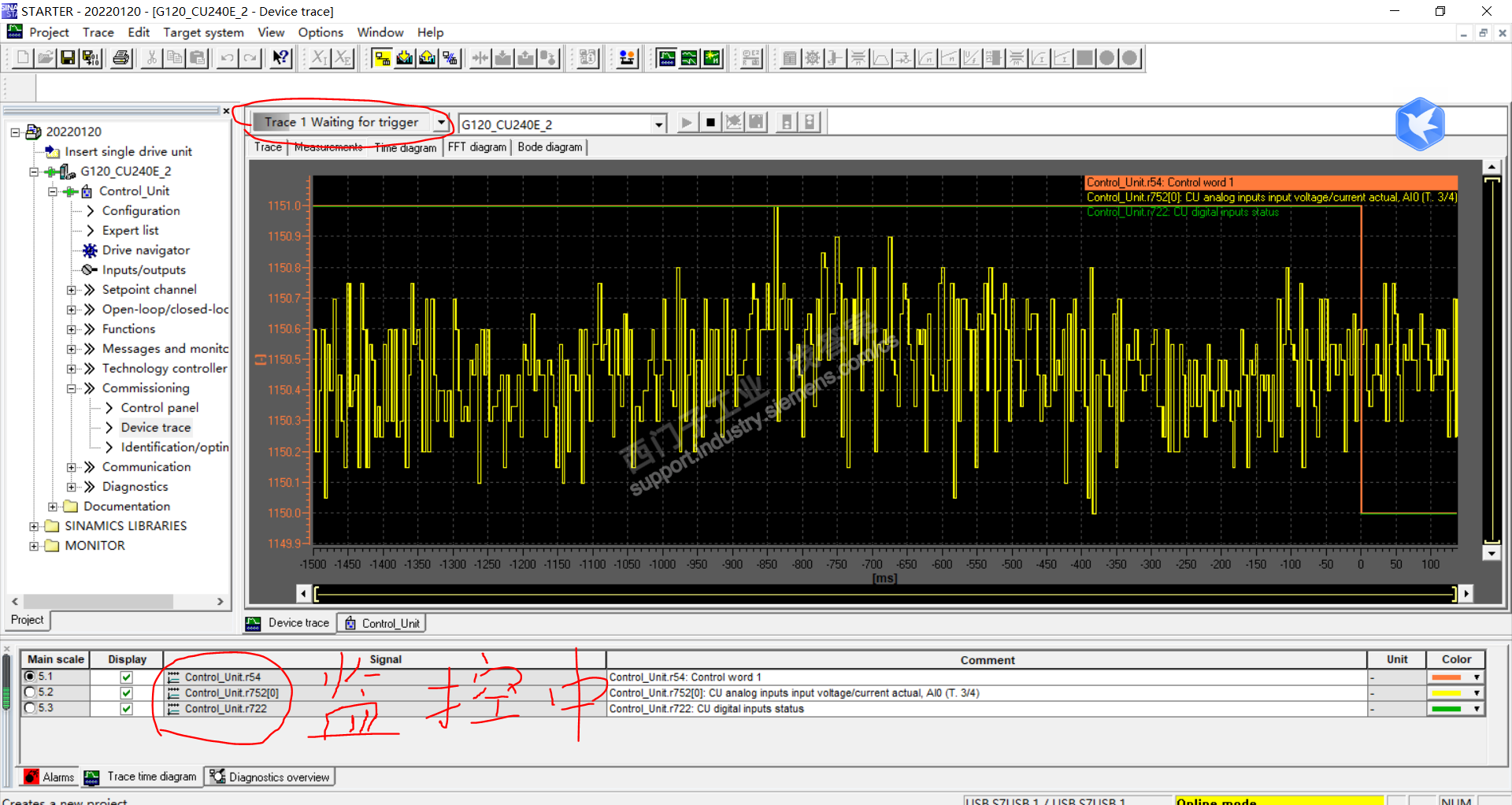Click the download project to target icon
The height and width of the screenshot is (805, 1512).
pos(405,57)
